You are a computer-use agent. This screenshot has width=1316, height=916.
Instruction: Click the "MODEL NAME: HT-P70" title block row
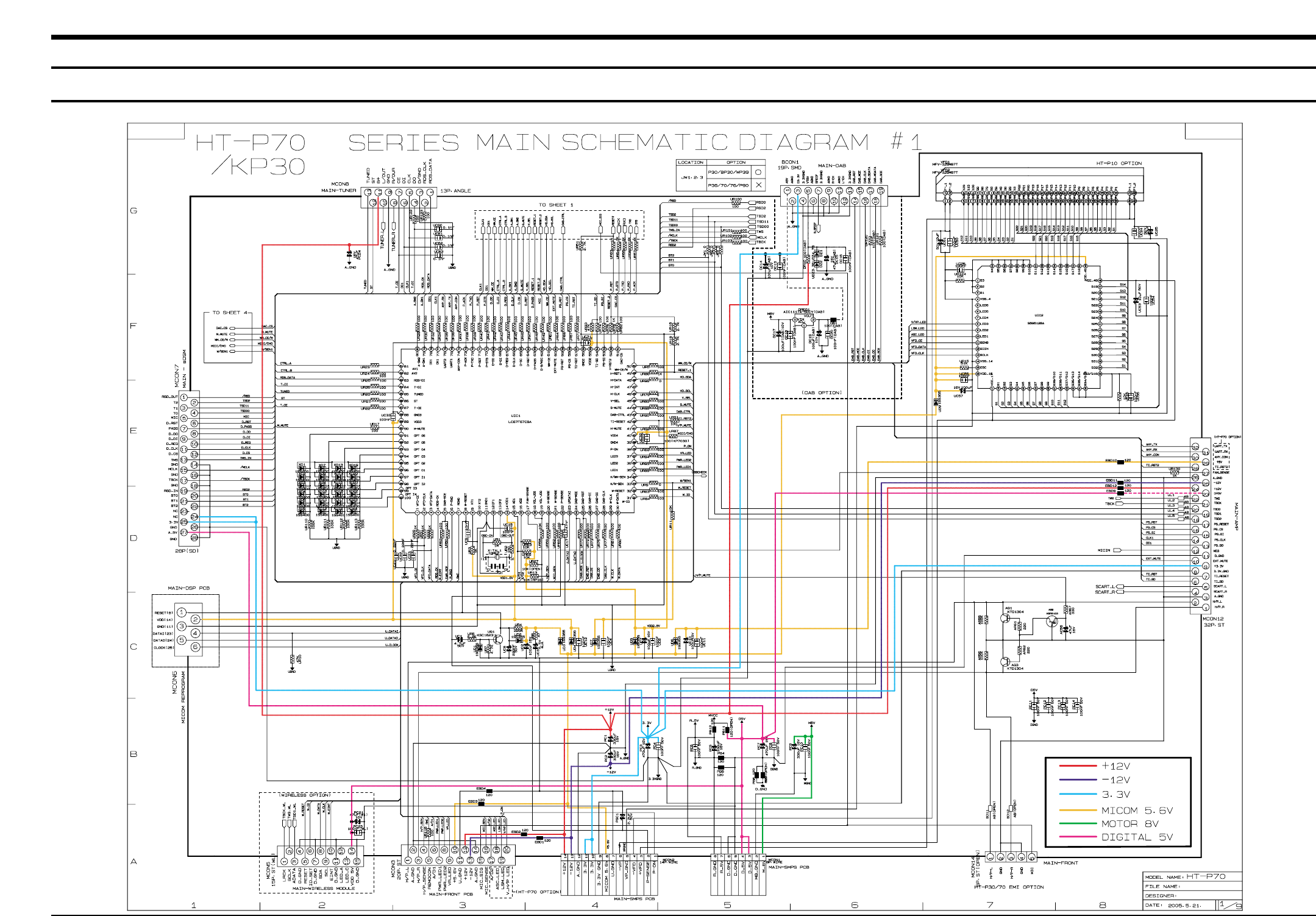[x=1192, y=876]
